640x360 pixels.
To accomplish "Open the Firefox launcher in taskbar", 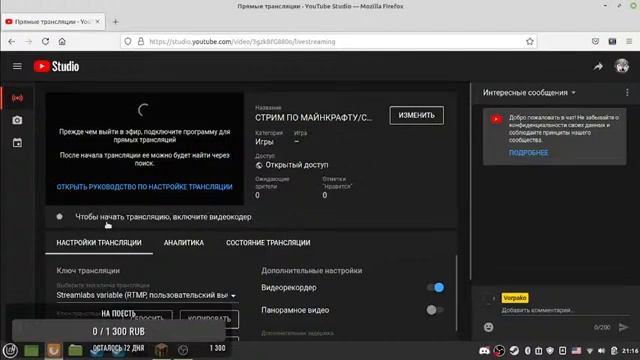I will pos(53,350).
